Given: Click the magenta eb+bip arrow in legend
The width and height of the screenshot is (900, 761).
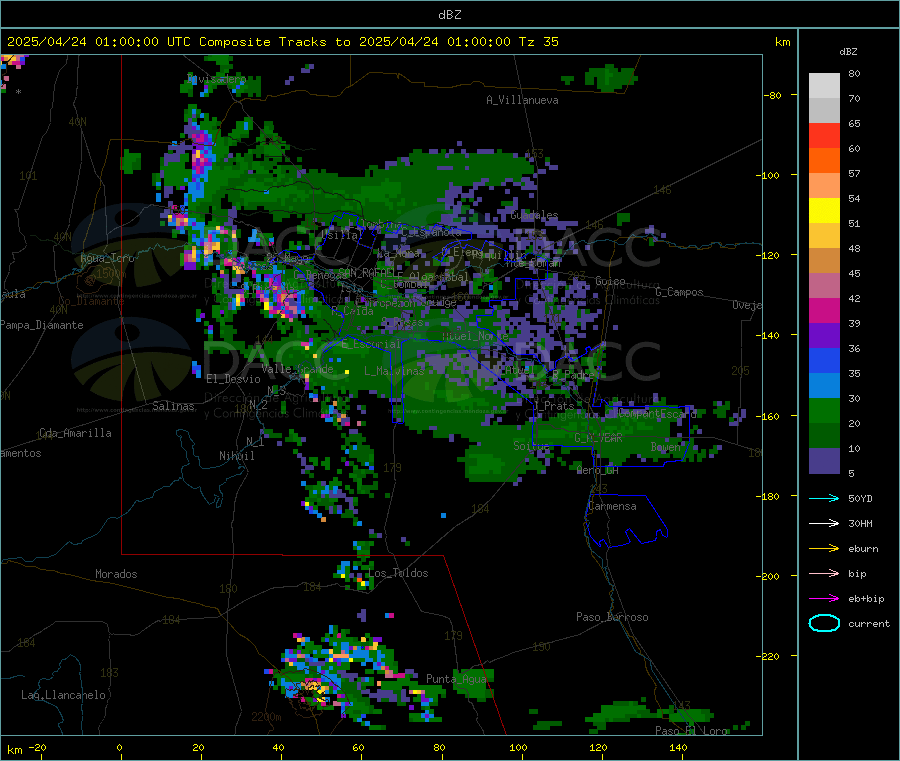Looking at the screenshot, I should pos(824,599).
